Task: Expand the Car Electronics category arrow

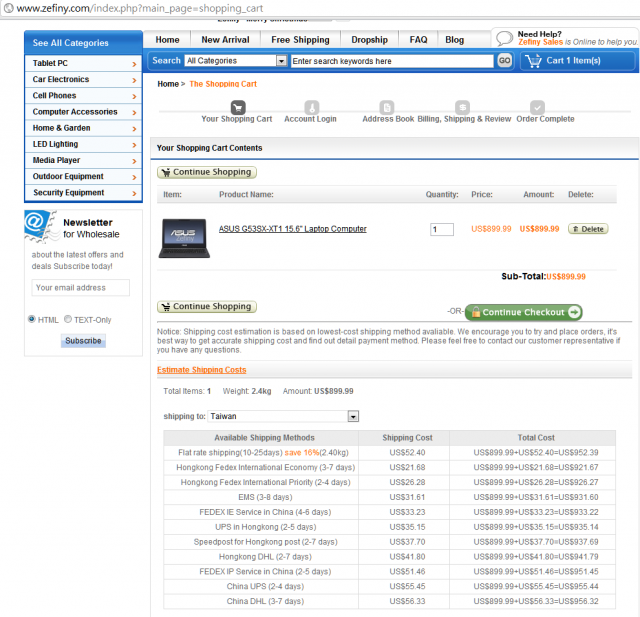Action: pyautogui.click(x=134, y=80)
